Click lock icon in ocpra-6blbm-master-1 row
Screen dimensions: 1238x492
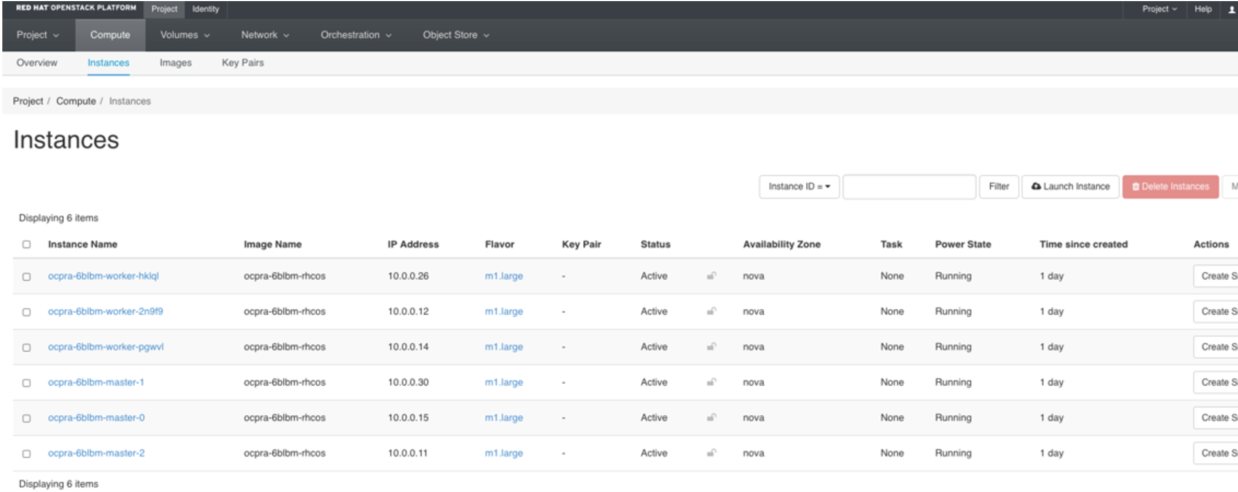[x=711, y=382]
